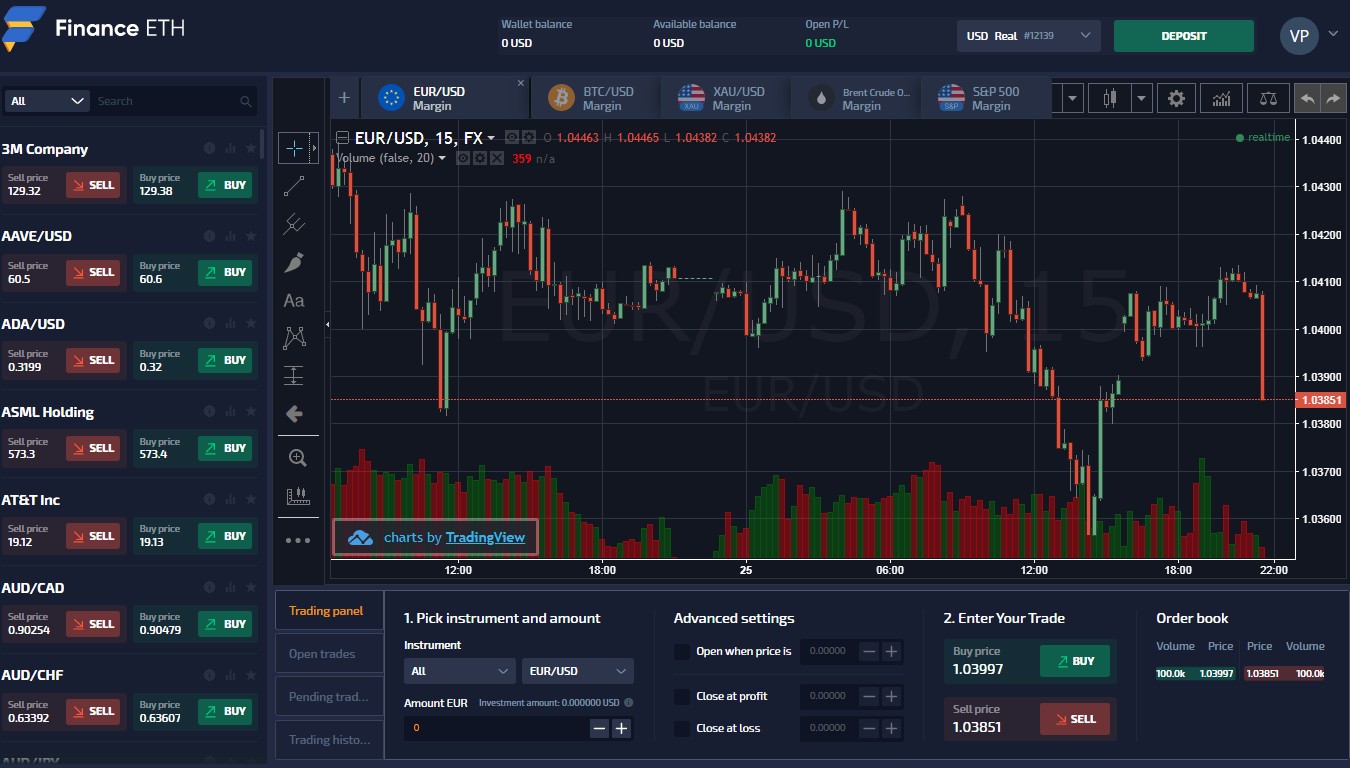Click the compare scales icon
This screenshot has width=1350, height=768.
1268,98
